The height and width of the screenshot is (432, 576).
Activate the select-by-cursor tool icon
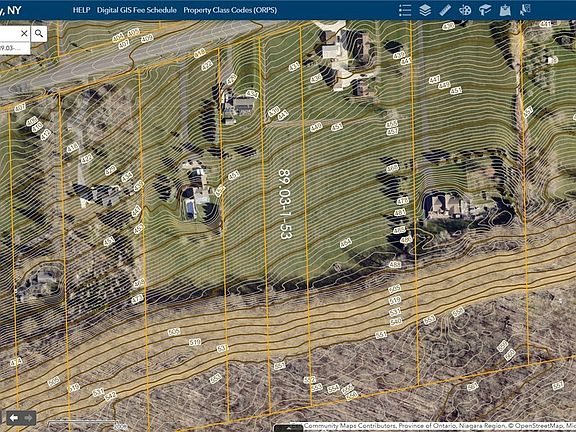(x=525, y=10)
